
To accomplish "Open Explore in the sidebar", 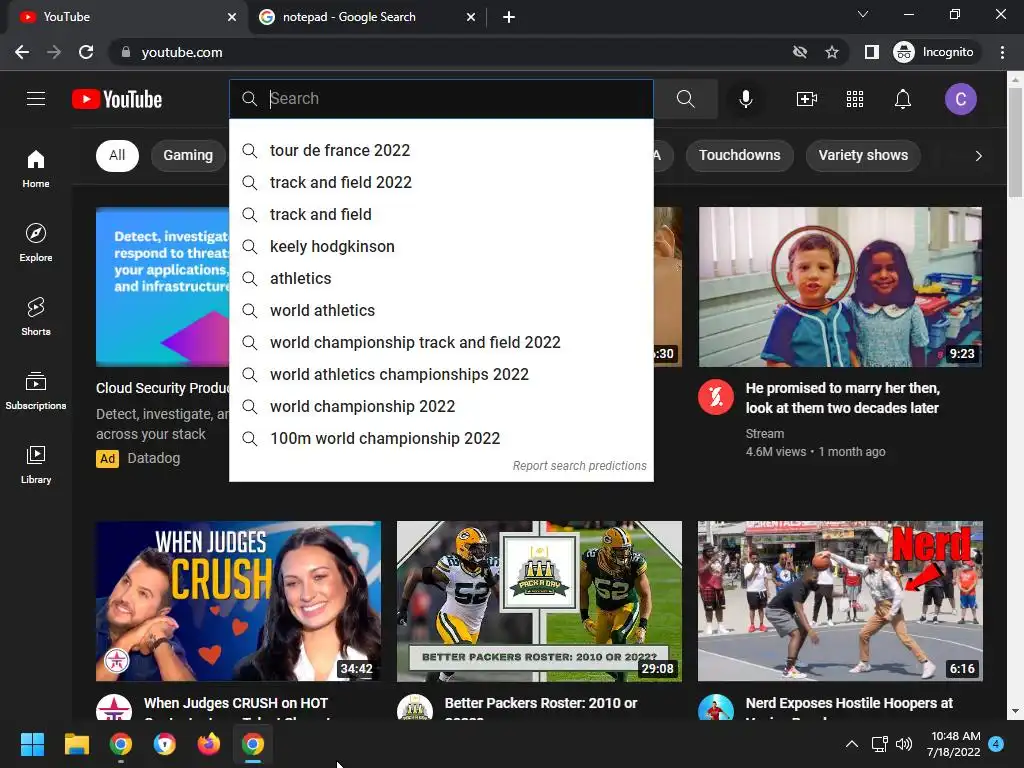I will coord(36,242).
